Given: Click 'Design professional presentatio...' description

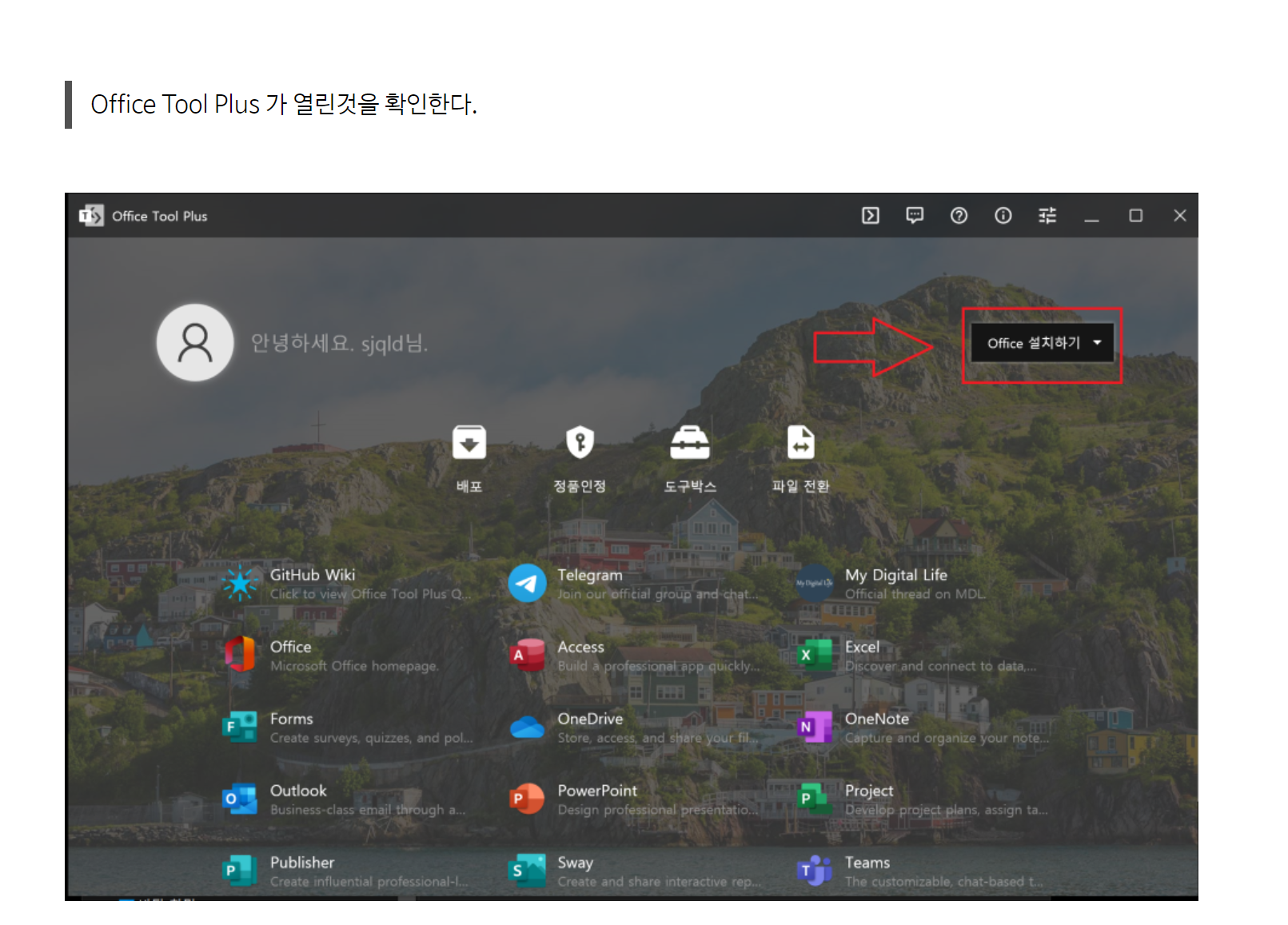Looking at the screenshot, I should (658, 810).
